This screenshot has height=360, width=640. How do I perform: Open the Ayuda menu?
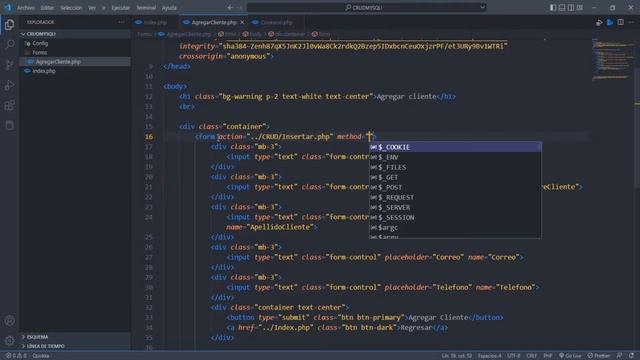click(169, 8)
